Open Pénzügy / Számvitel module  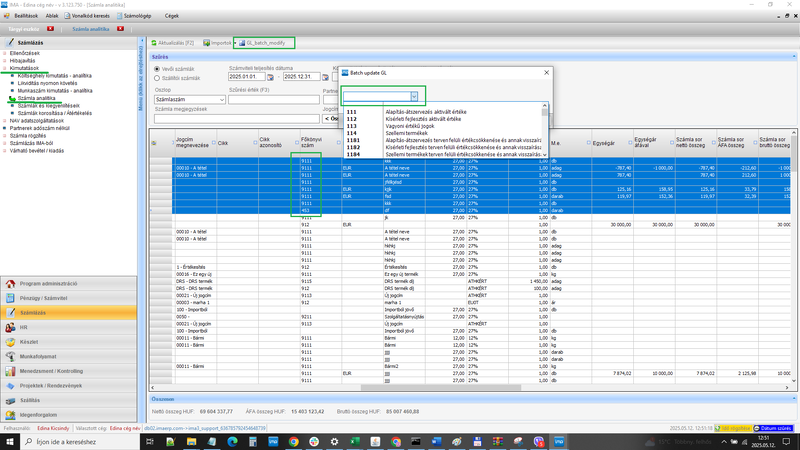click(69, 298)
